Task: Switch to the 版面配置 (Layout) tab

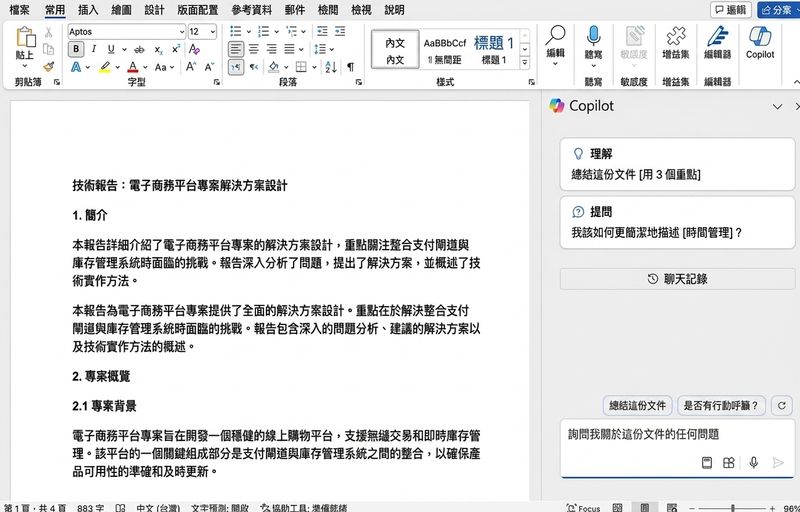Action: 197,10
